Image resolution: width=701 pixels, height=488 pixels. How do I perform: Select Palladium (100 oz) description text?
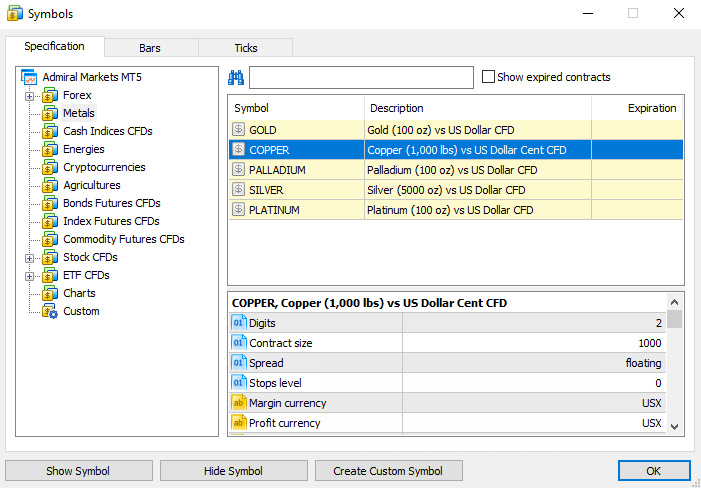click(452, 170)
